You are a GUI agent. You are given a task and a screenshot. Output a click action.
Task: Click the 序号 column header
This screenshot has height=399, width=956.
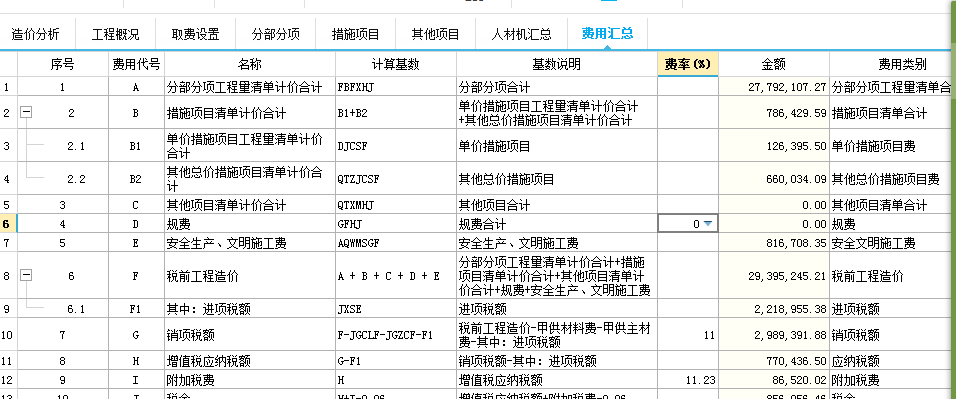pyautogui.click(x=63, y=64)
